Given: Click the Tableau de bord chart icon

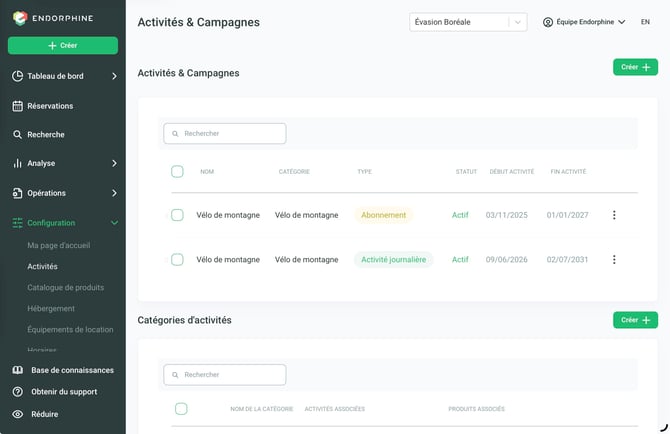Looking at the screenshot, I should click(x=18, y=76).
